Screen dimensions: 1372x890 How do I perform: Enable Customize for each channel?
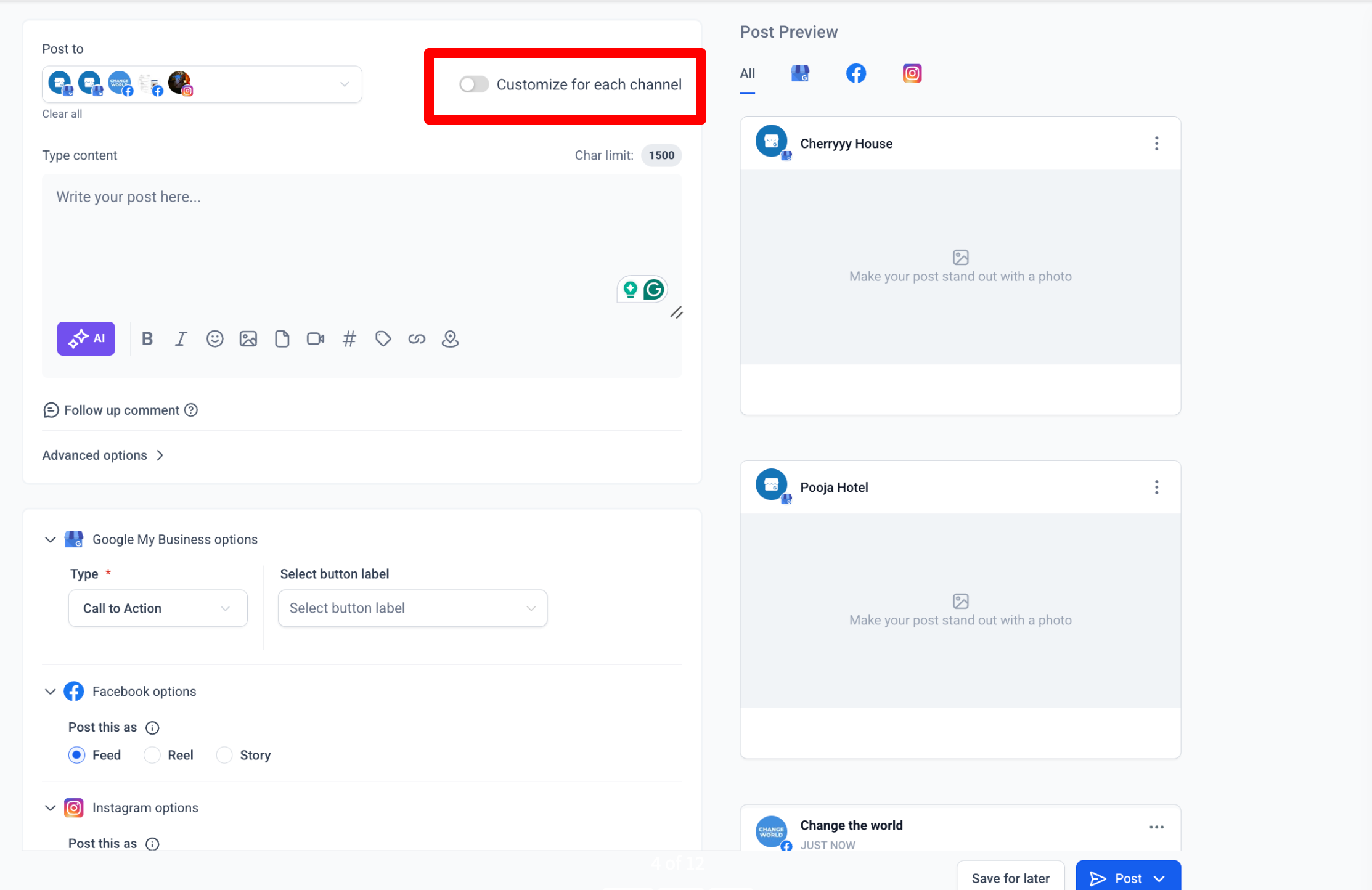pos(474,84)
